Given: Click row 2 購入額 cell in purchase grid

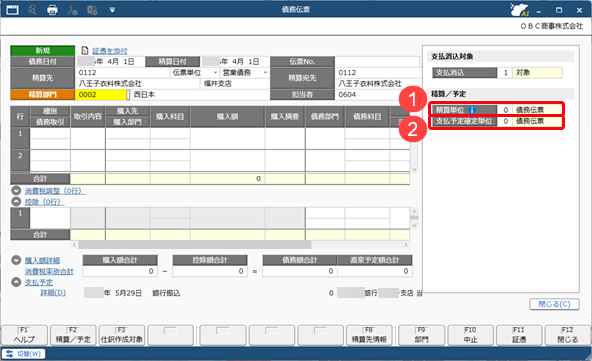Looking at the screenshot, I should pyautogui.click(x=227, y=161).
